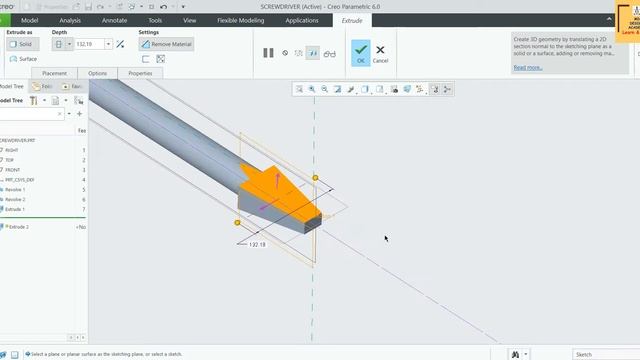Open the depth type dropdown arrow

69,44
